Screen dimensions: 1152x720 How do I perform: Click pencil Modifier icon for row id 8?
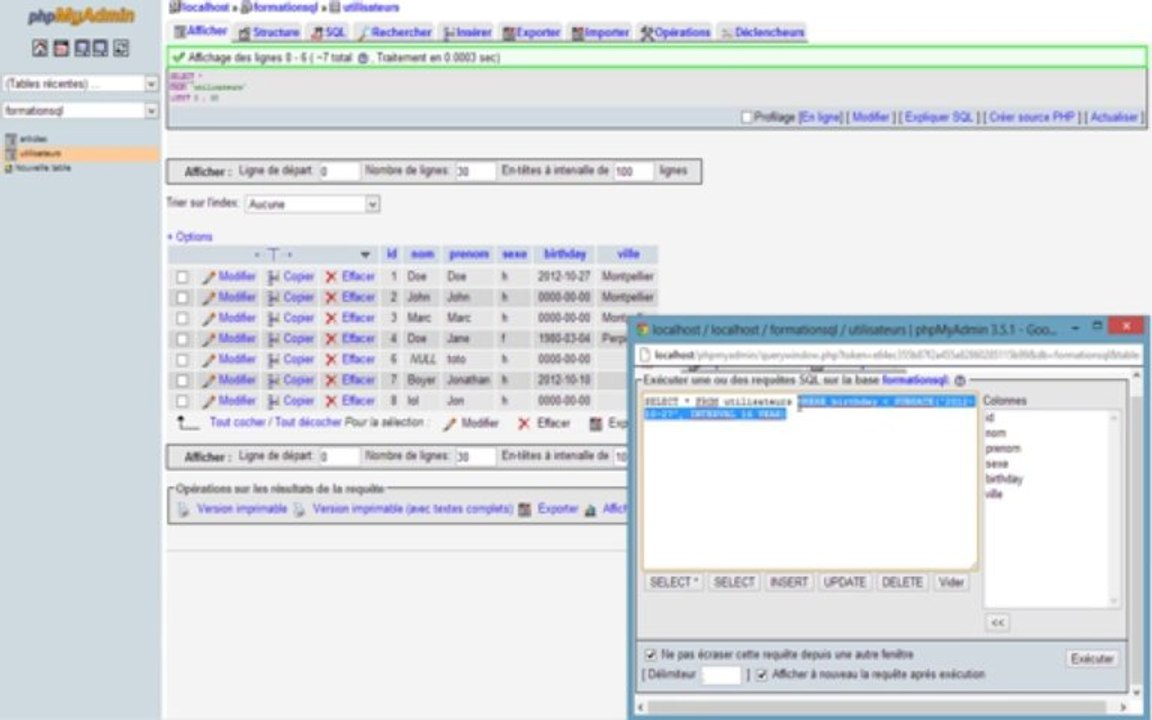pyautogui.click(x=209, y=401)
